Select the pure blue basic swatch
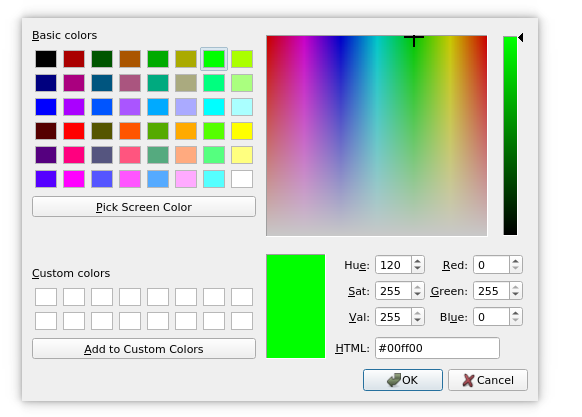This screenshot has width=582, height=417. (x=46, y=107)
